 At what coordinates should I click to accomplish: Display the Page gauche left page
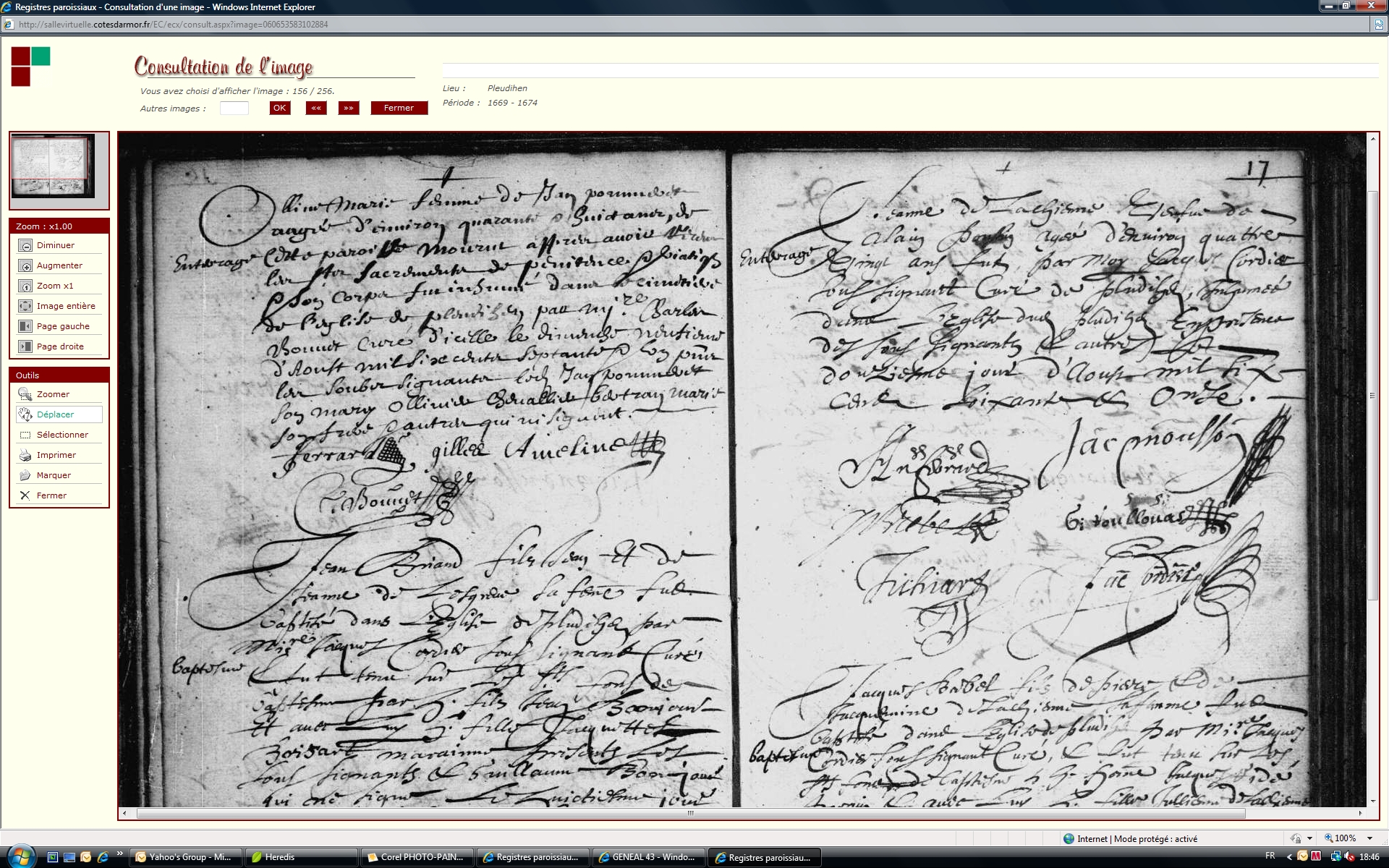pos(25,326)
